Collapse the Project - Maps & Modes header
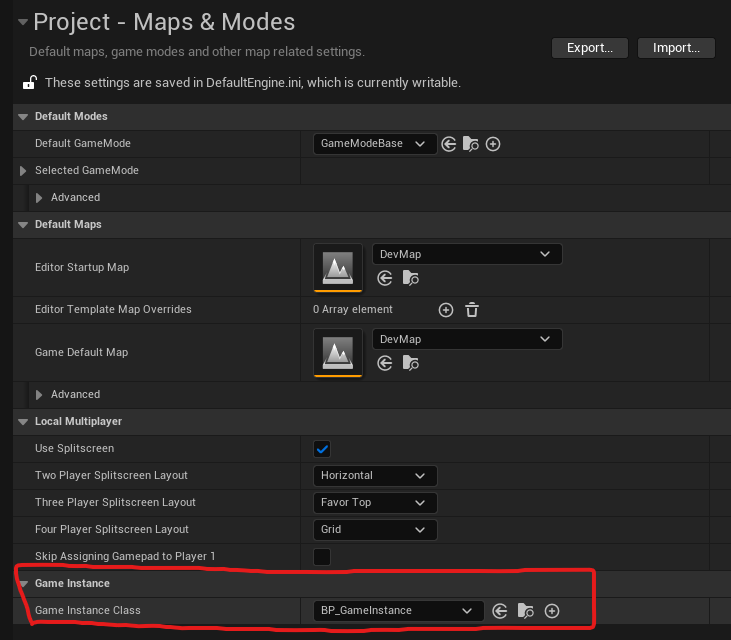 click(23, 21)
